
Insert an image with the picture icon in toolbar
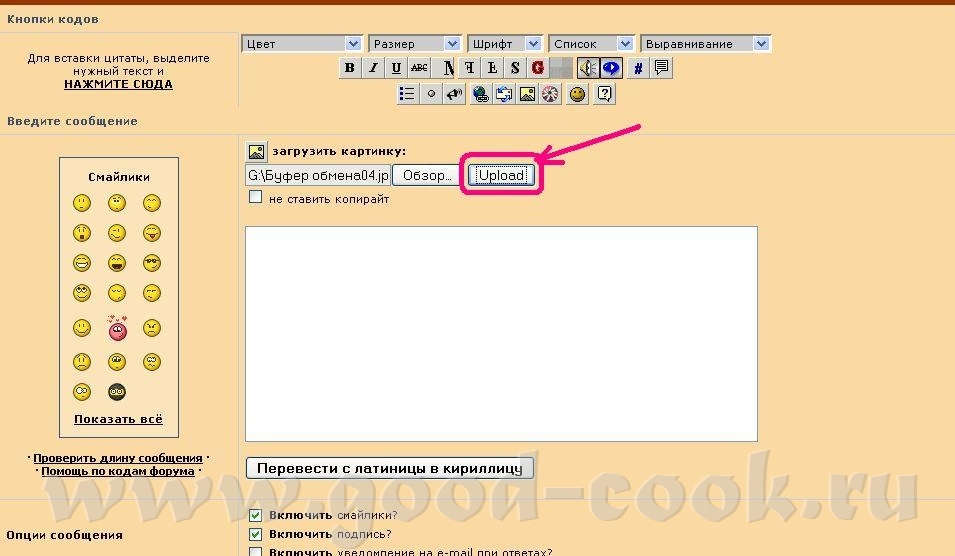[x=527, y=94]
